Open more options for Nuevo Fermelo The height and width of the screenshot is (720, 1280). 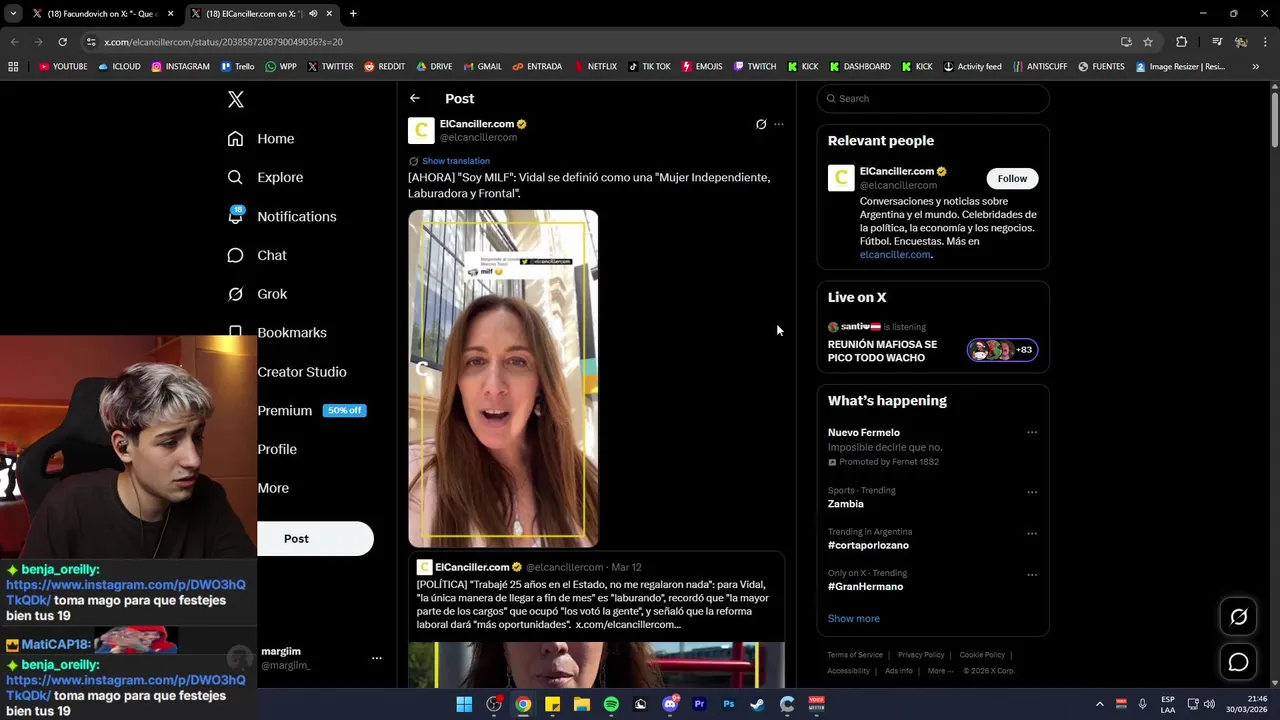pos(1032,433)
